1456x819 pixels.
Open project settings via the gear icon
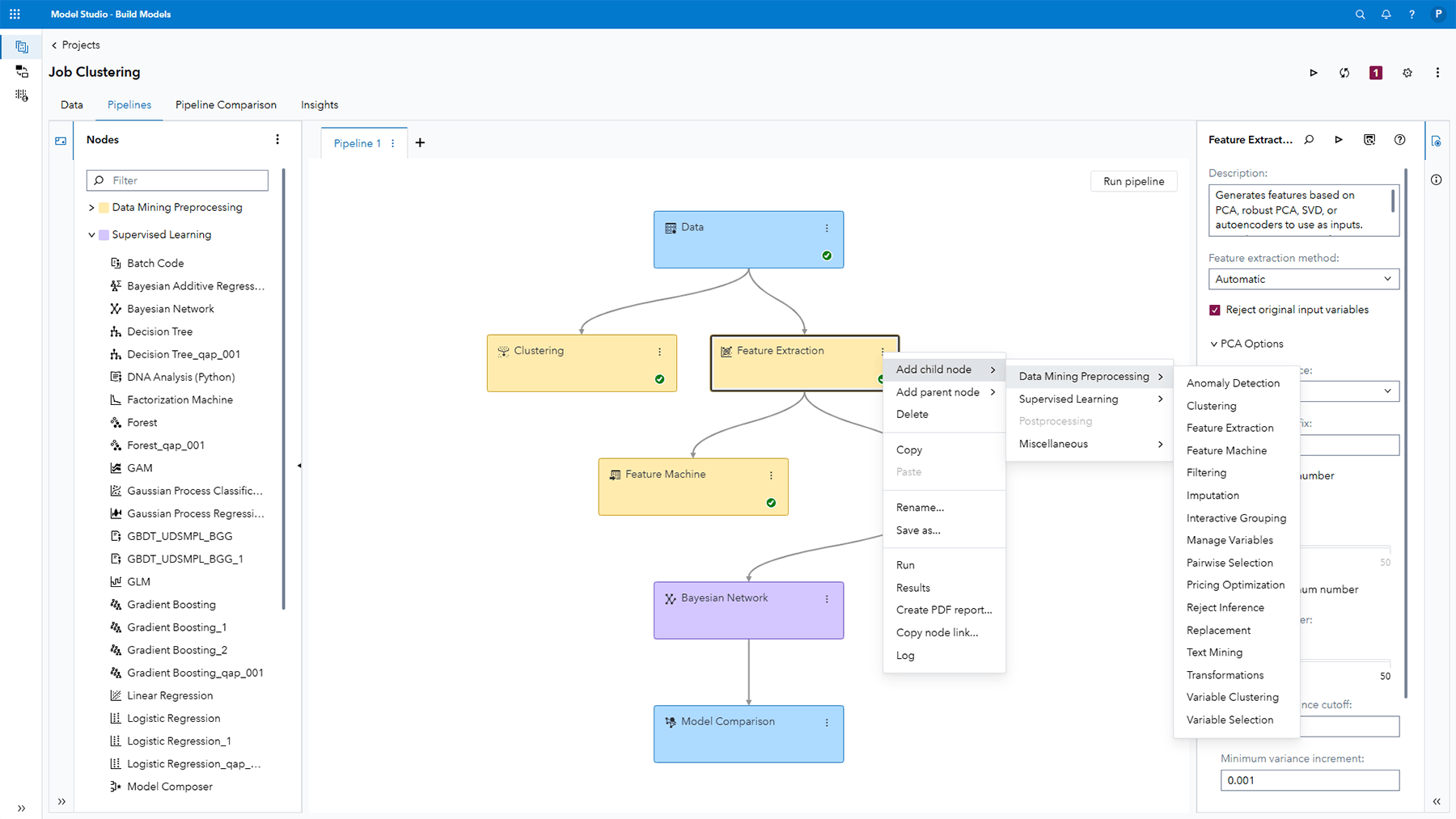(1407, 73)
